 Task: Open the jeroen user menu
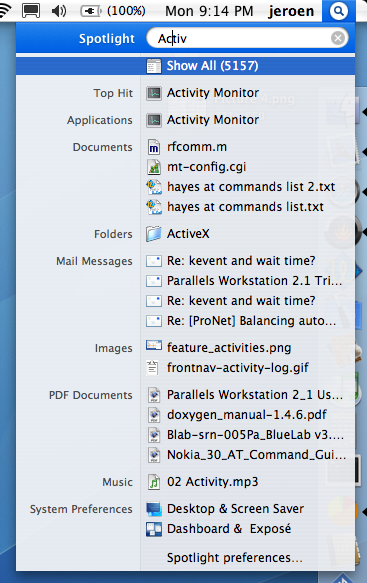[x=291, y=11]
